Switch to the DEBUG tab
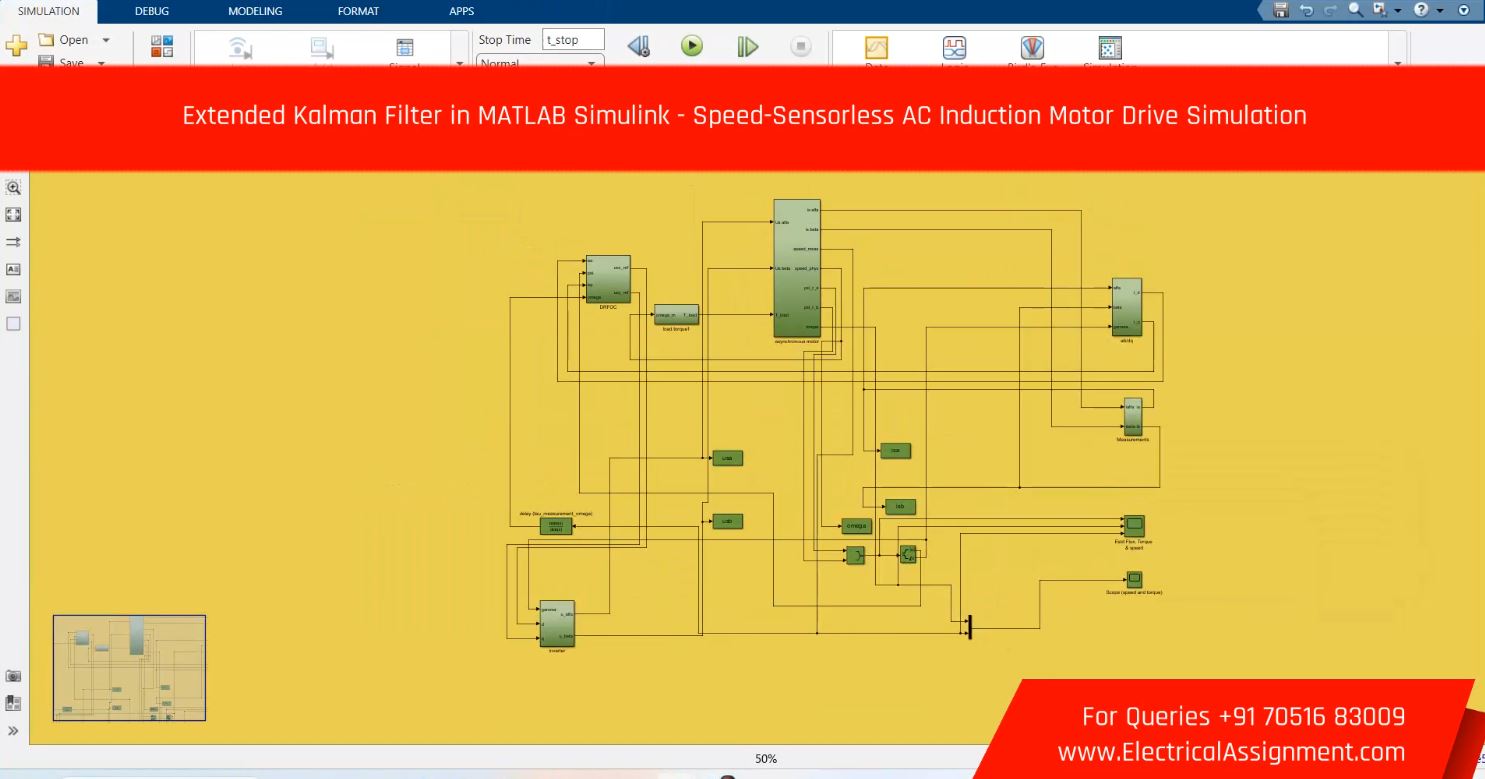Image resolution: width=1485 pixels, height=779 pixels. (152, 11)
